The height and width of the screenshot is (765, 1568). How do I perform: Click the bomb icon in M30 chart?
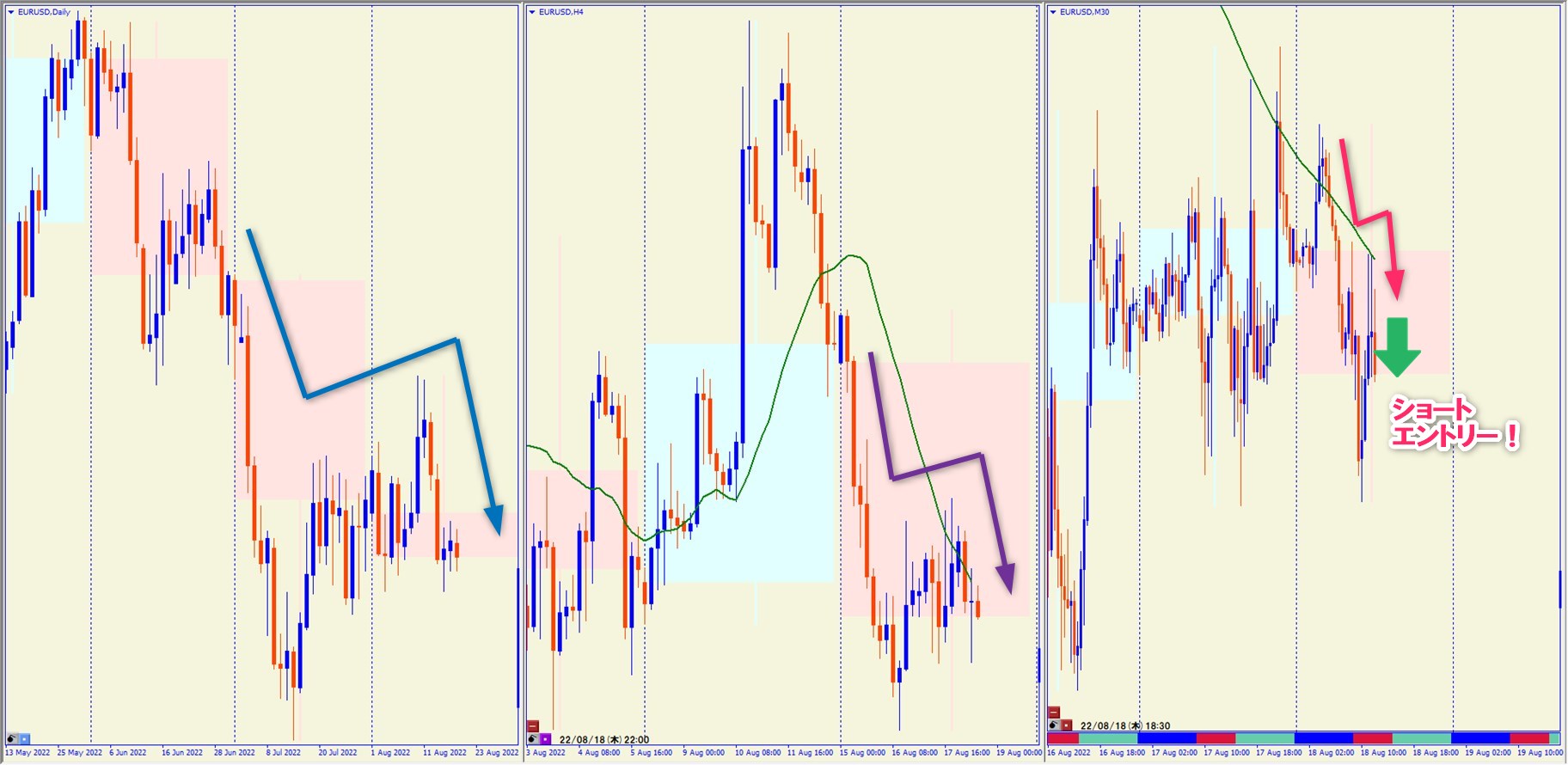pos(1054,725)
